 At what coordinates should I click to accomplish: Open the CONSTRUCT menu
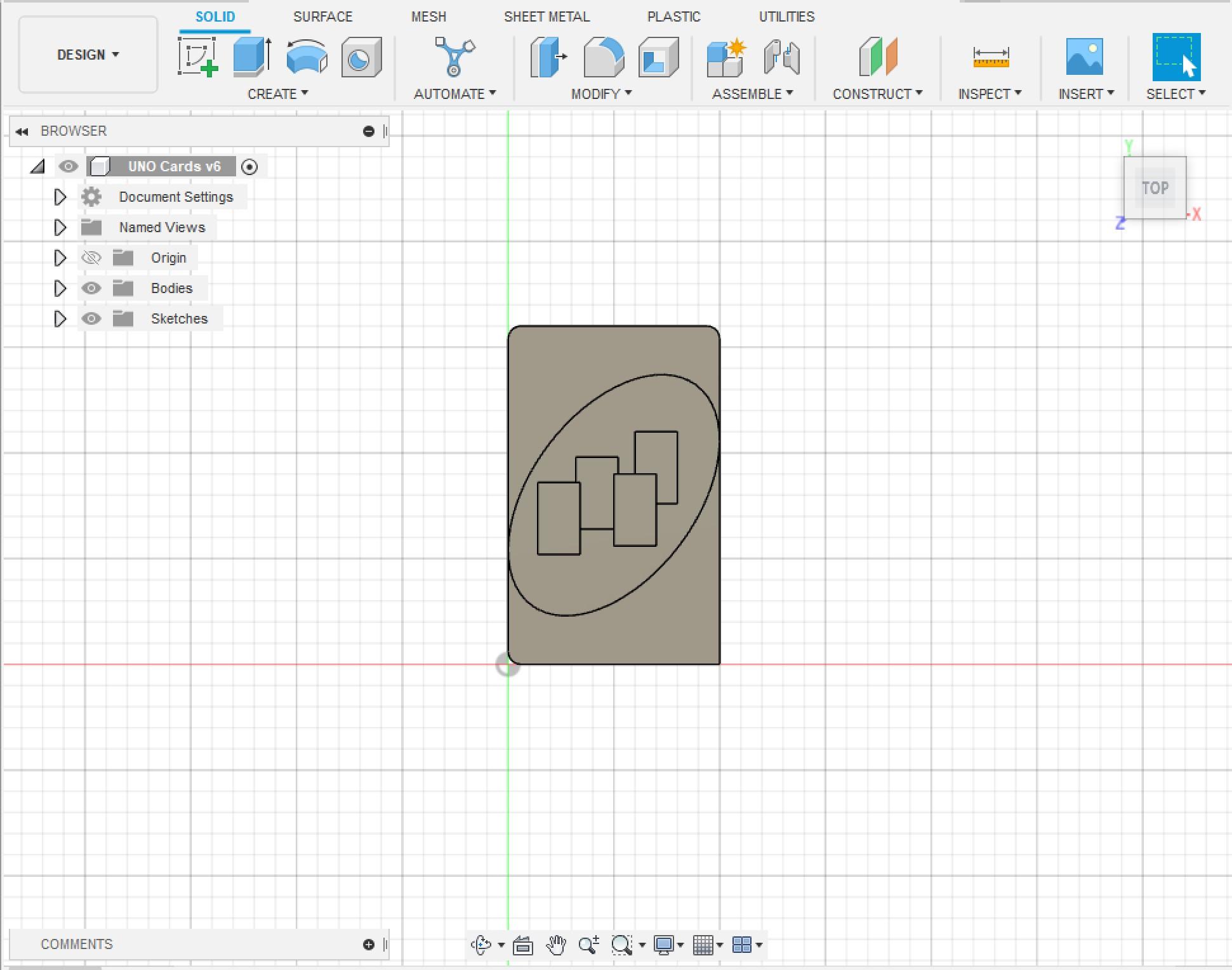tap(877, 94)
